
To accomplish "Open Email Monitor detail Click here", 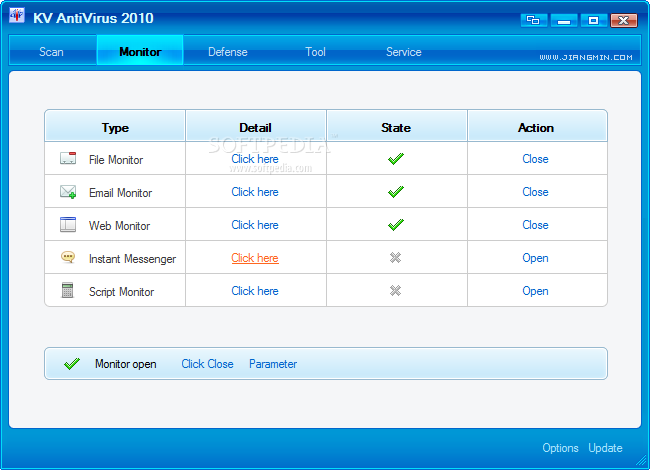I will (x=255, y=192).
